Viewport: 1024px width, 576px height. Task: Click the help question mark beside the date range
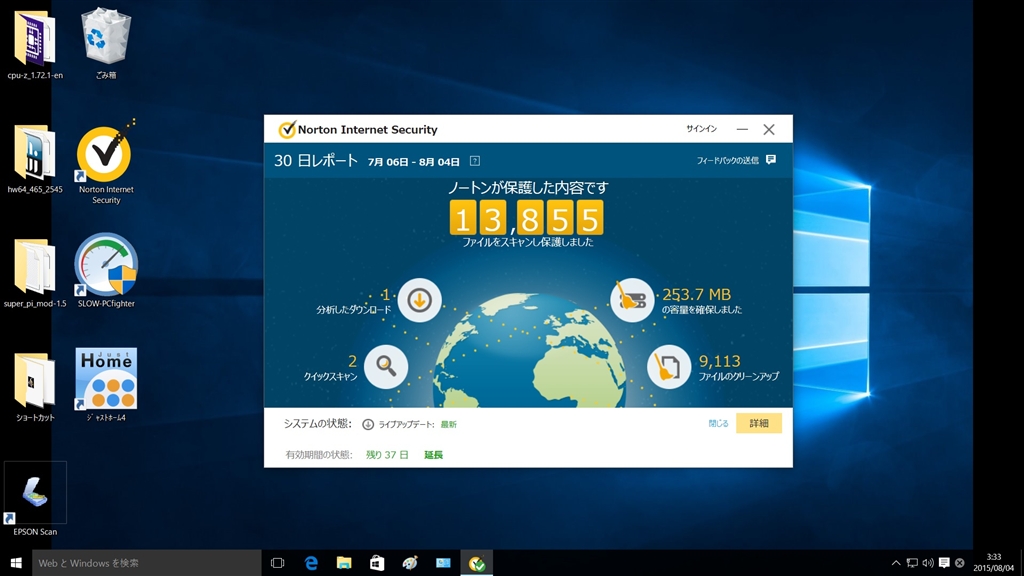pos(475,161)
